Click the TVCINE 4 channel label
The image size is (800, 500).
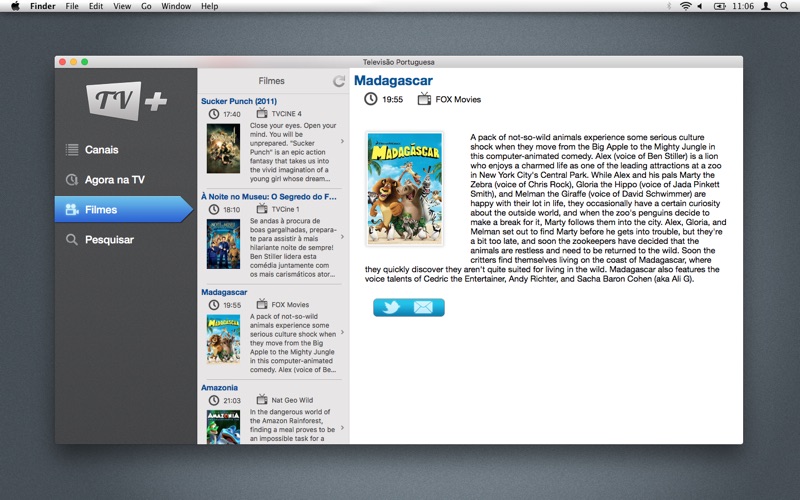tap(286, 114)
